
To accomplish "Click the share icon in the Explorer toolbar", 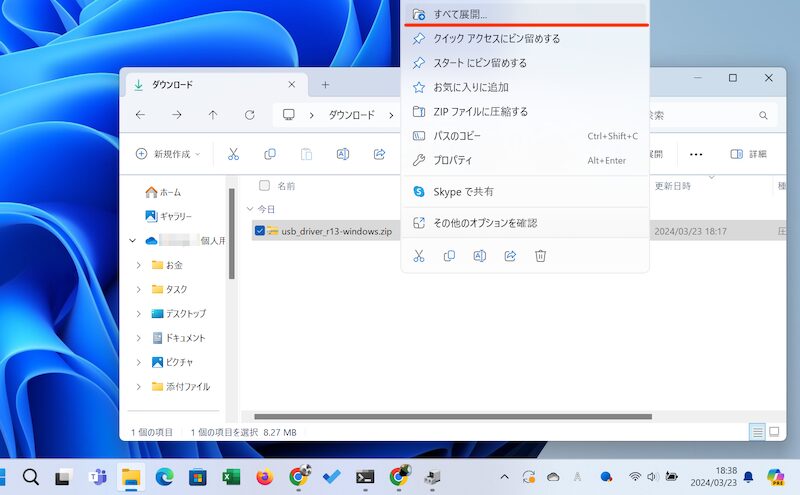I will point(379,154).
